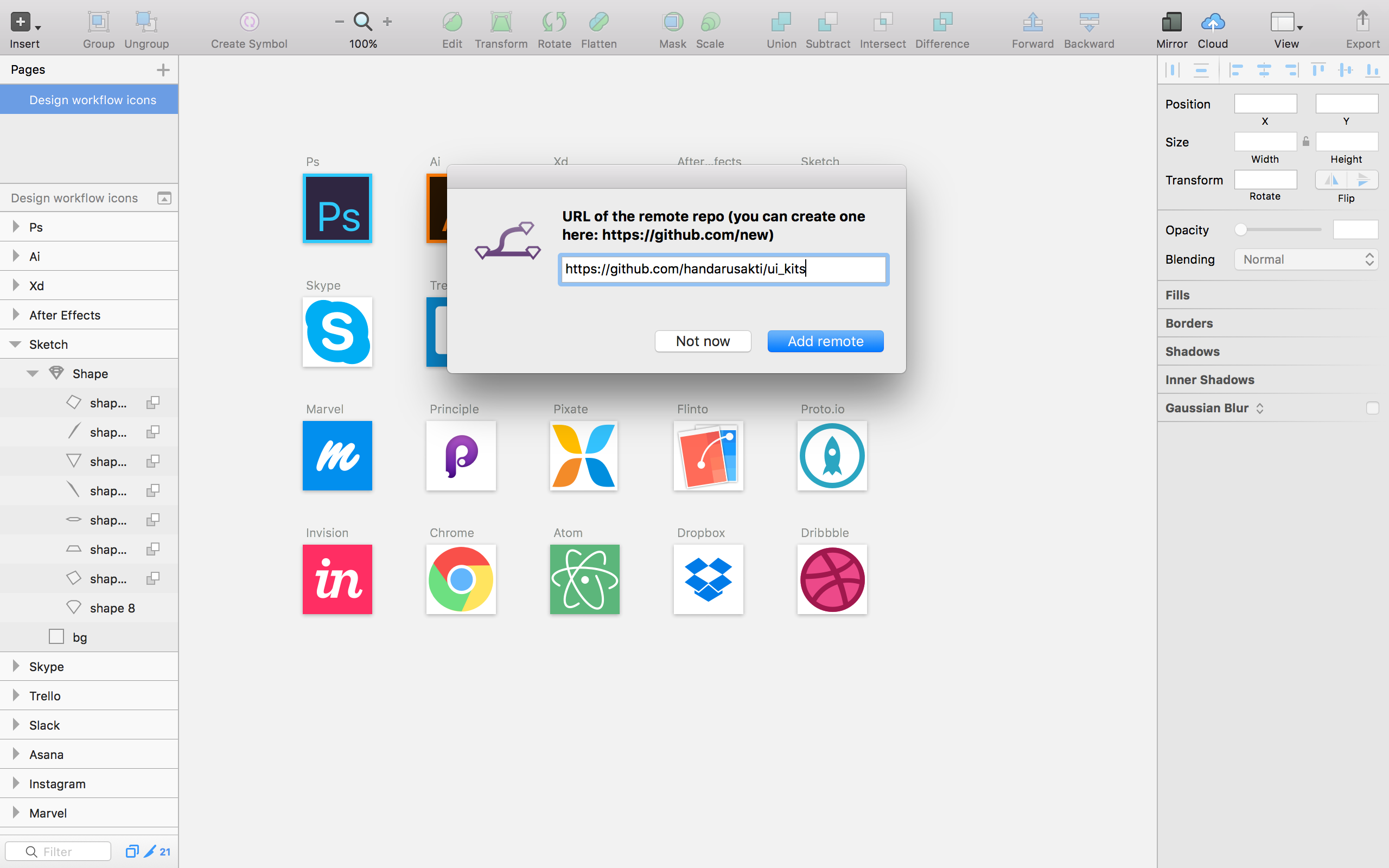Expand the Trello layer group
This screenshot has height=868, width=1389.
point(16,695)
